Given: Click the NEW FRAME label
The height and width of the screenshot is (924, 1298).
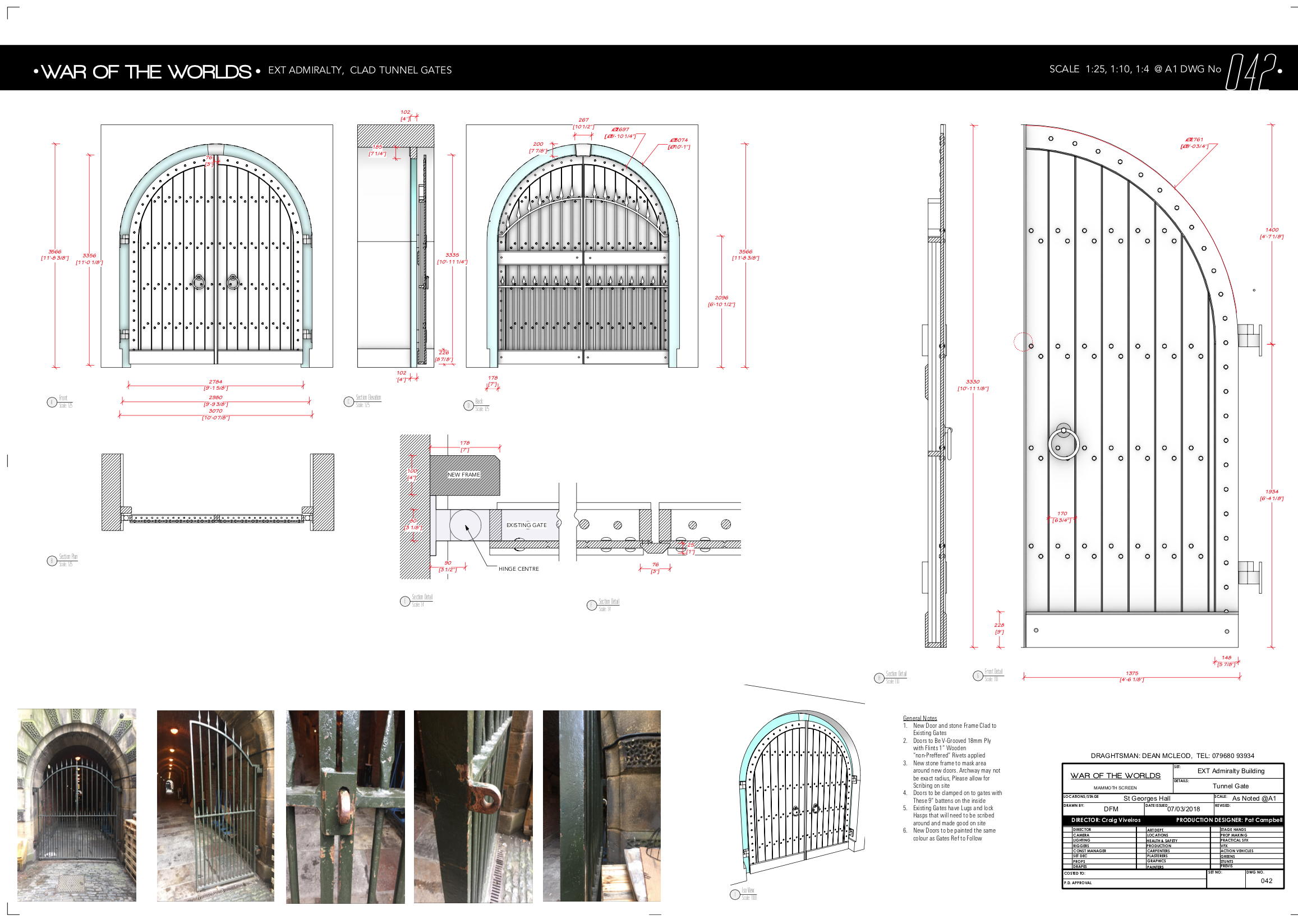Looking at the screenshot, I should [463, 474].
